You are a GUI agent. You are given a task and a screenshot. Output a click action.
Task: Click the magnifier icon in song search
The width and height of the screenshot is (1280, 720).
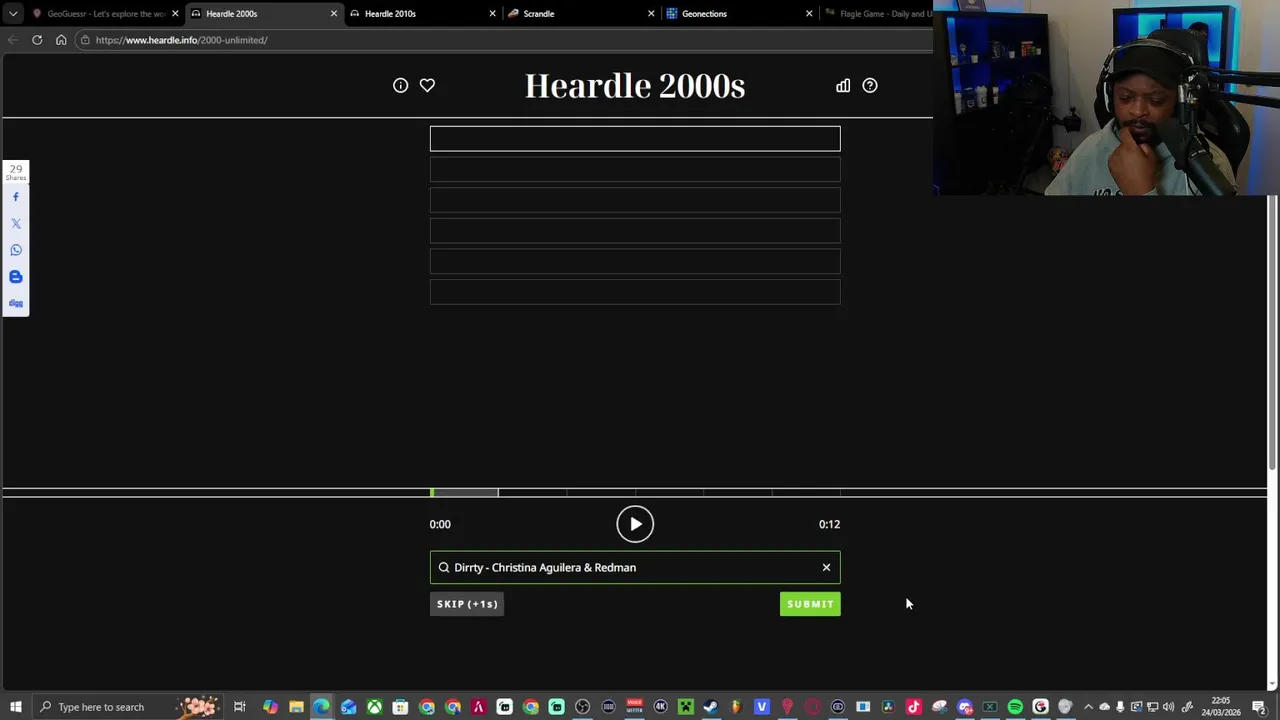[x=444, y=567]
